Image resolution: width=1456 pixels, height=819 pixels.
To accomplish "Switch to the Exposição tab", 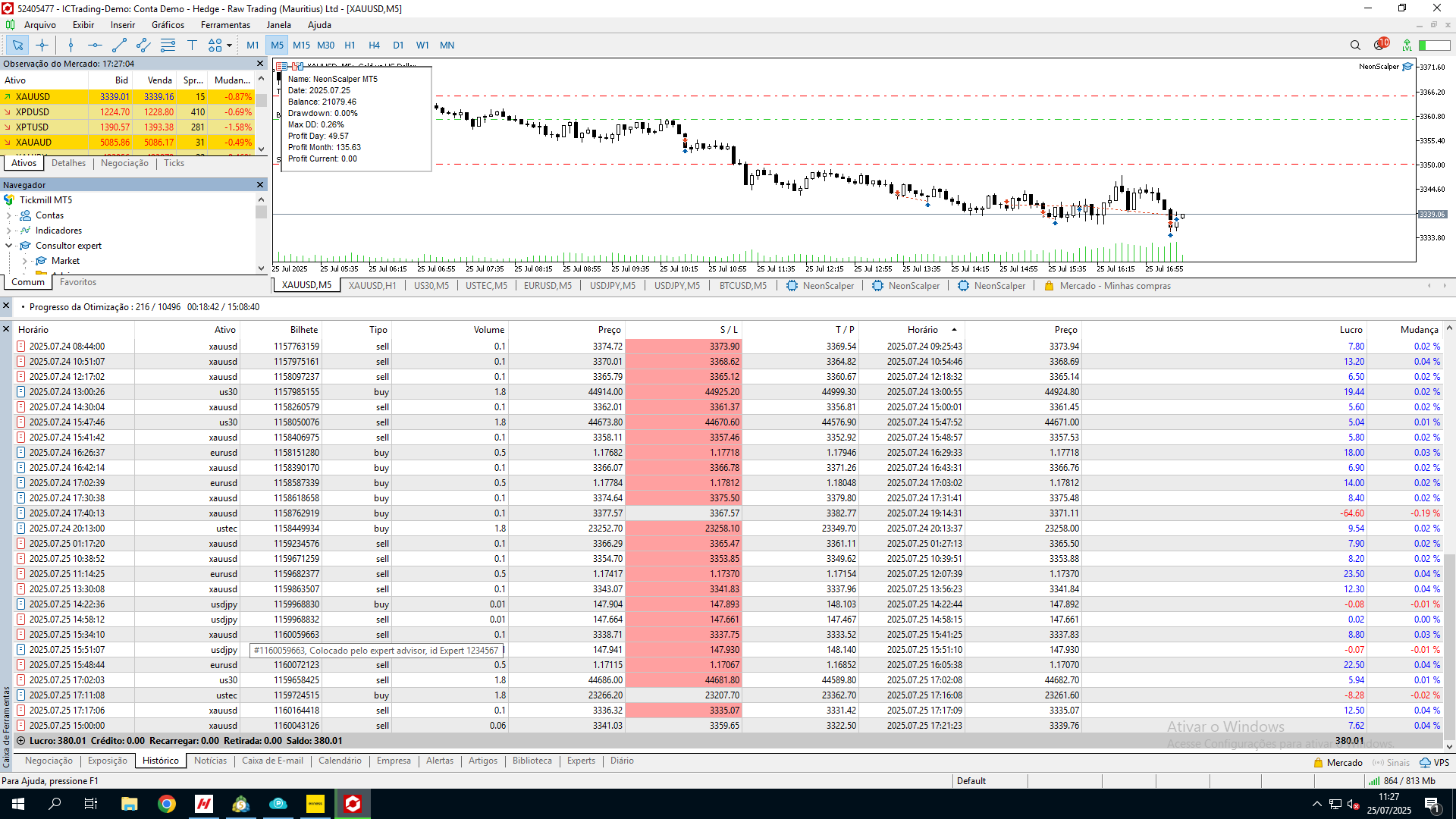I will (x=108, y=761).
